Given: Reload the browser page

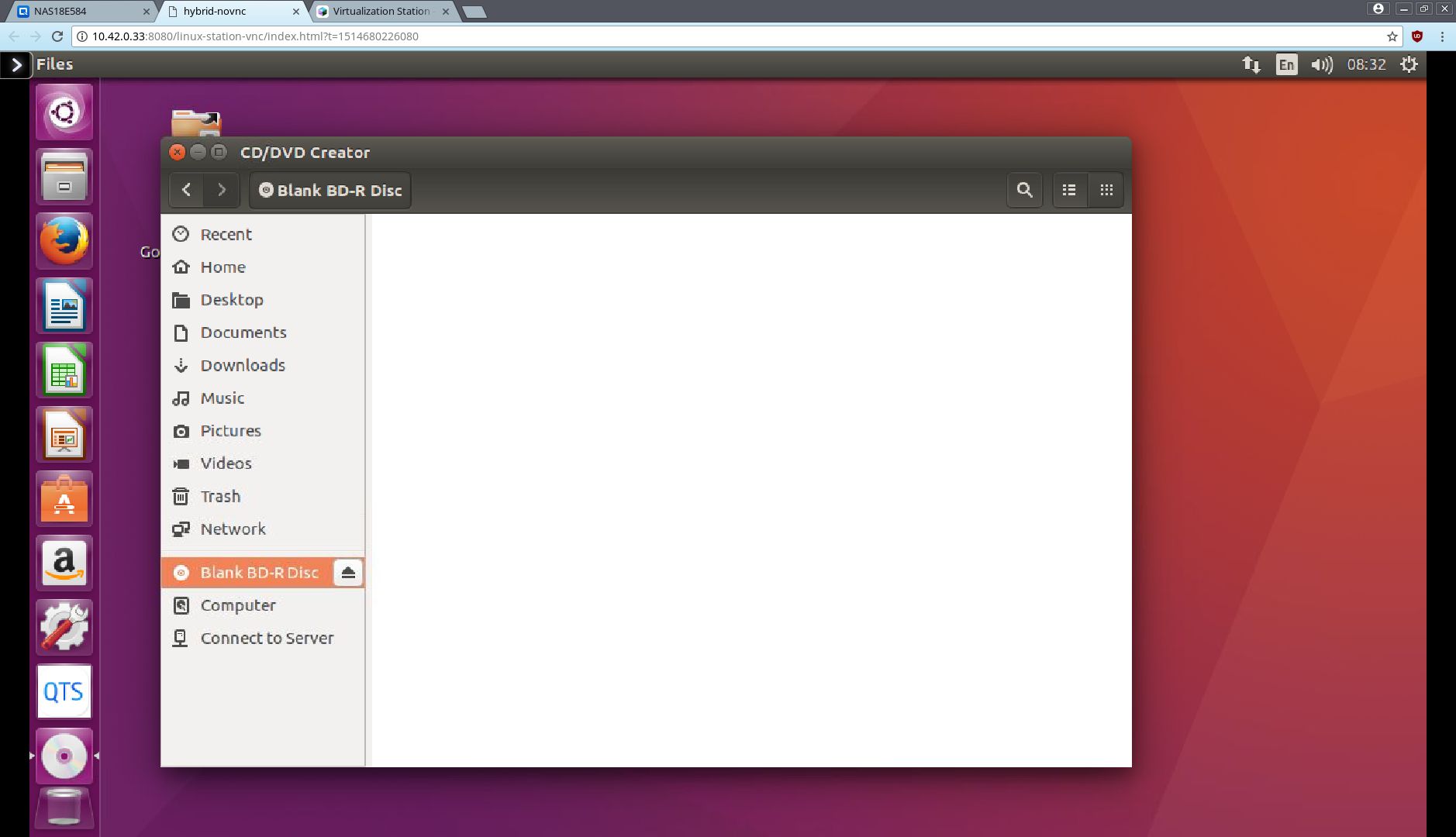Looking at the screenshot, I should (x=57, y=36).
